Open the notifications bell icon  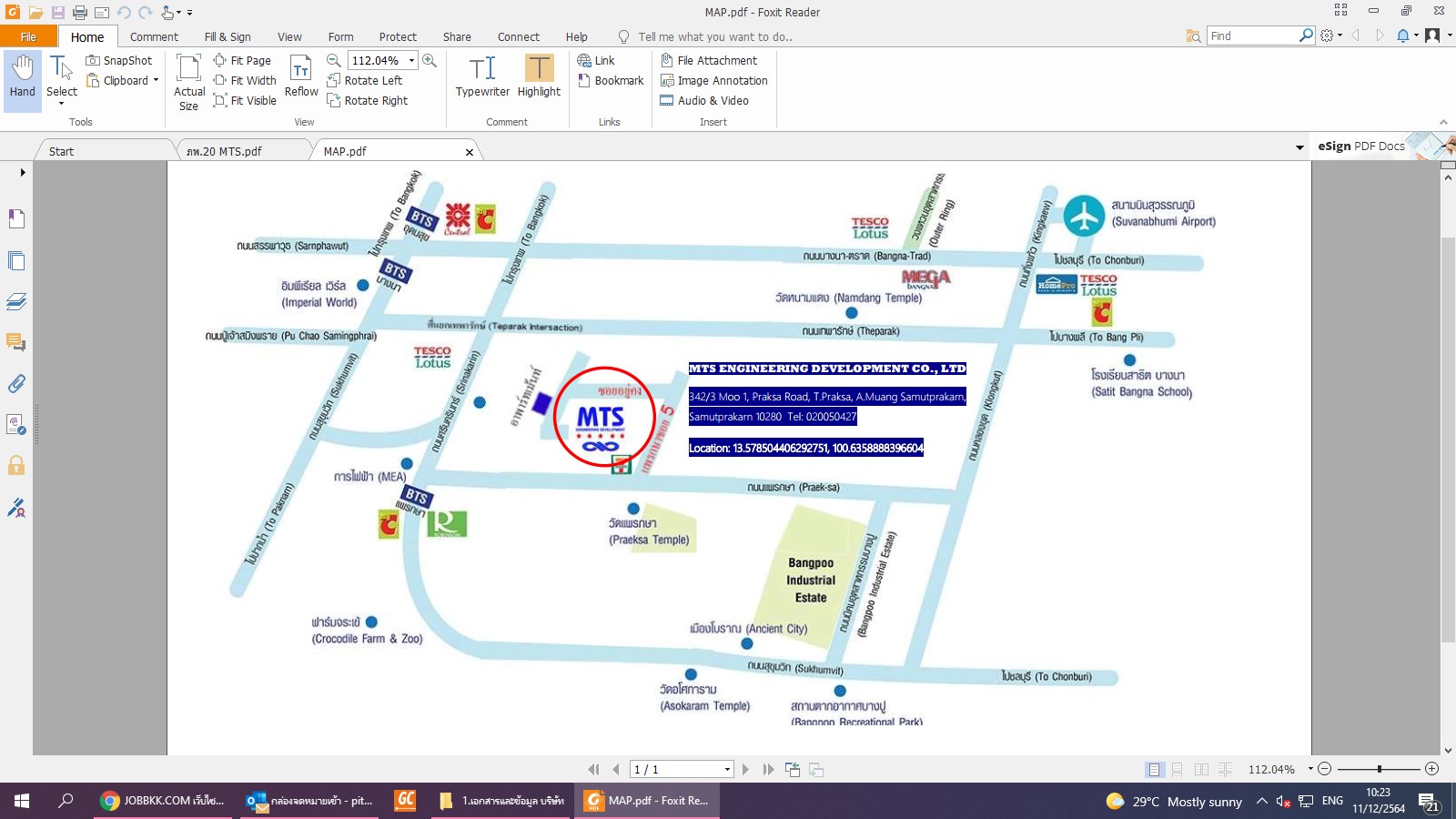tap(1403, 35)
